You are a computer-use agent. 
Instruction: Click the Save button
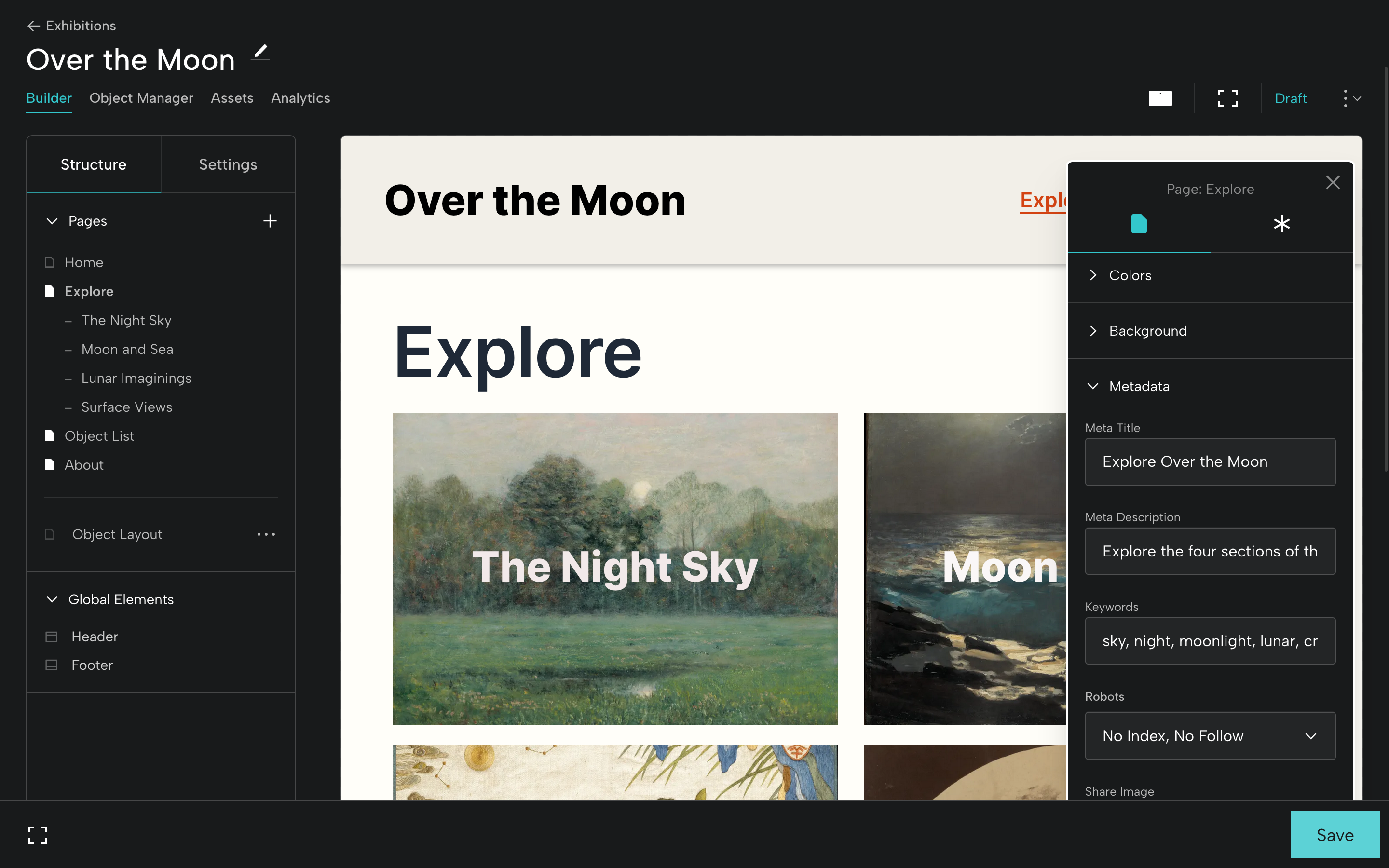(x=1335, y=835)
